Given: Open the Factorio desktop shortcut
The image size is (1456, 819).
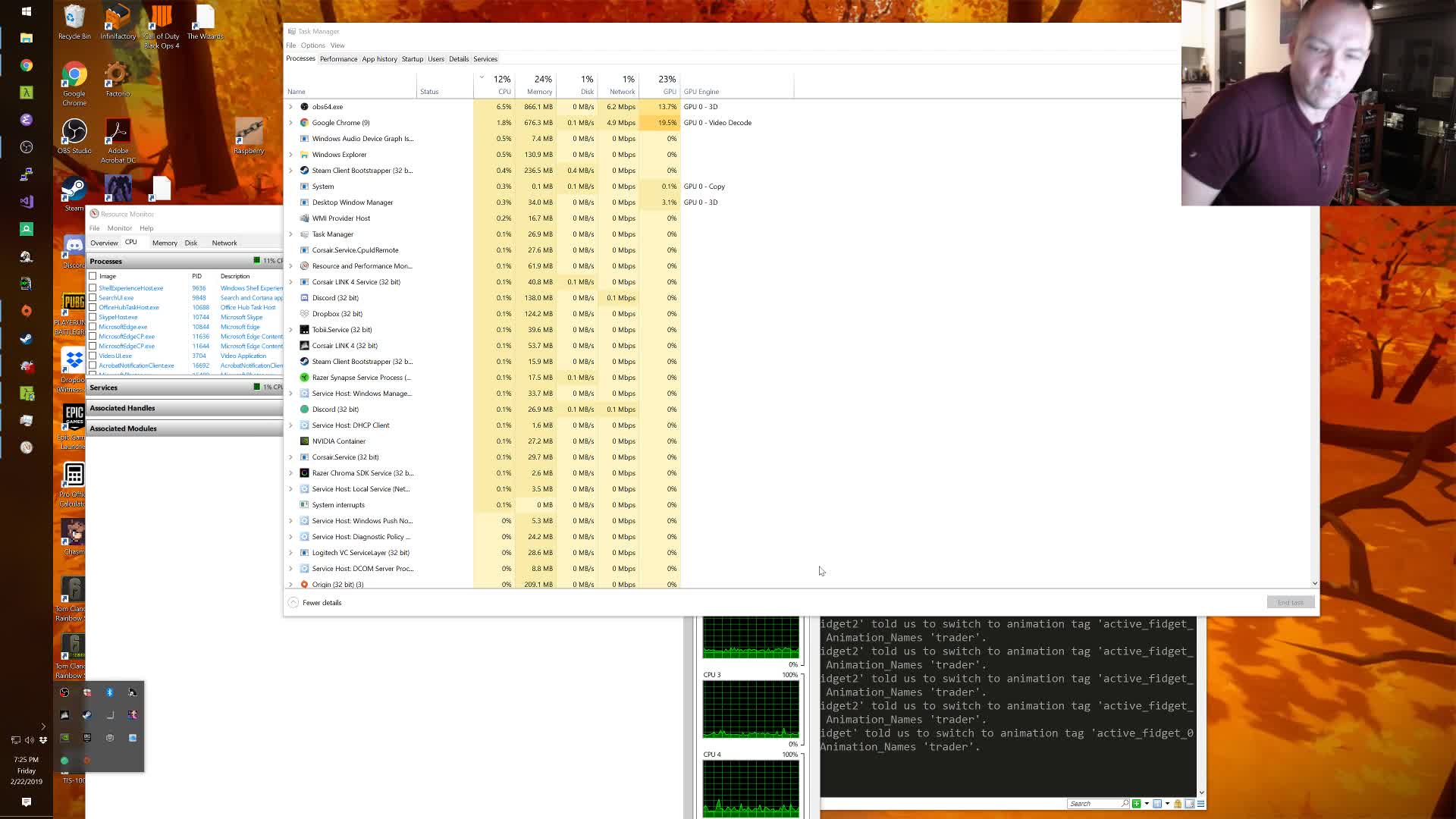Looking at the screenshot, I should click(x=118, y=80).
